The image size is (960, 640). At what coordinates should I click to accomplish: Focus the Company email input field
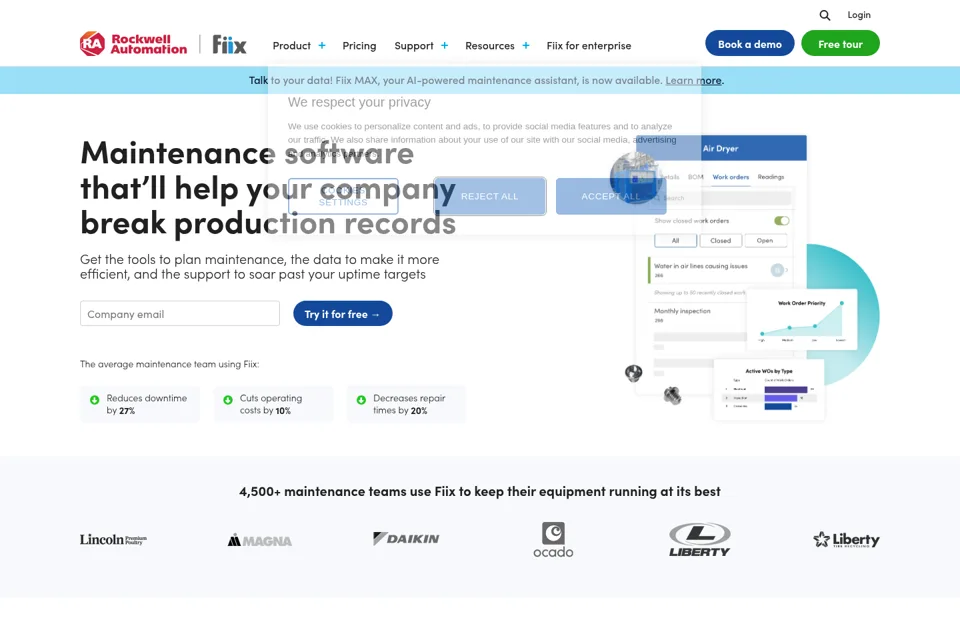(x=180, y=314)
